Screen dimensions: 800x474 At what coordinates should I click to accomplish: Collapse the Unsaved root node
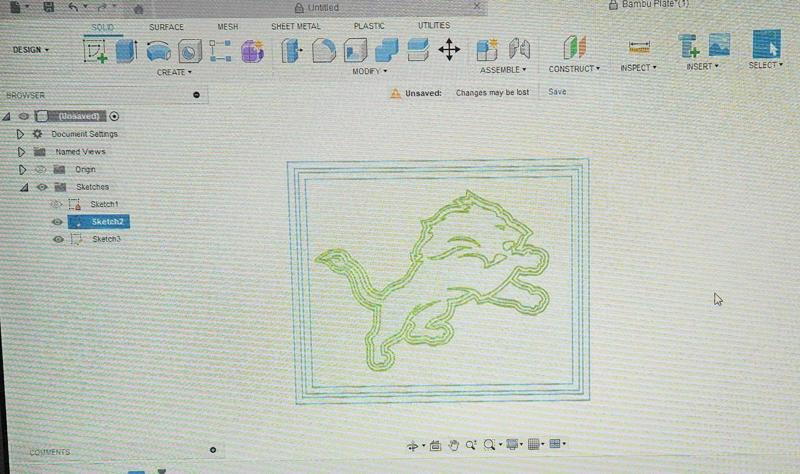click(6, 117)
